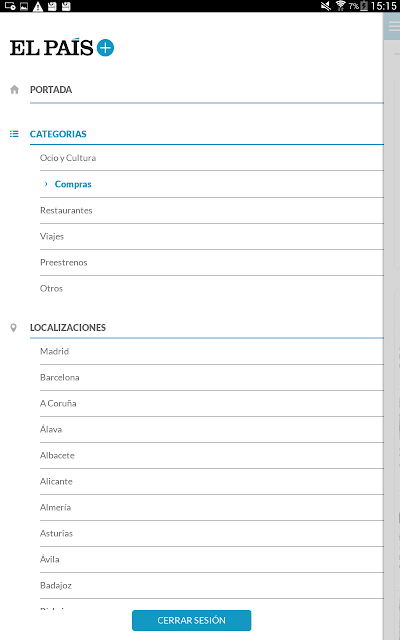Click the CERRAR SESIÓN button
The height and width of the screenshot is (640, 400).
tap(191, 620)
